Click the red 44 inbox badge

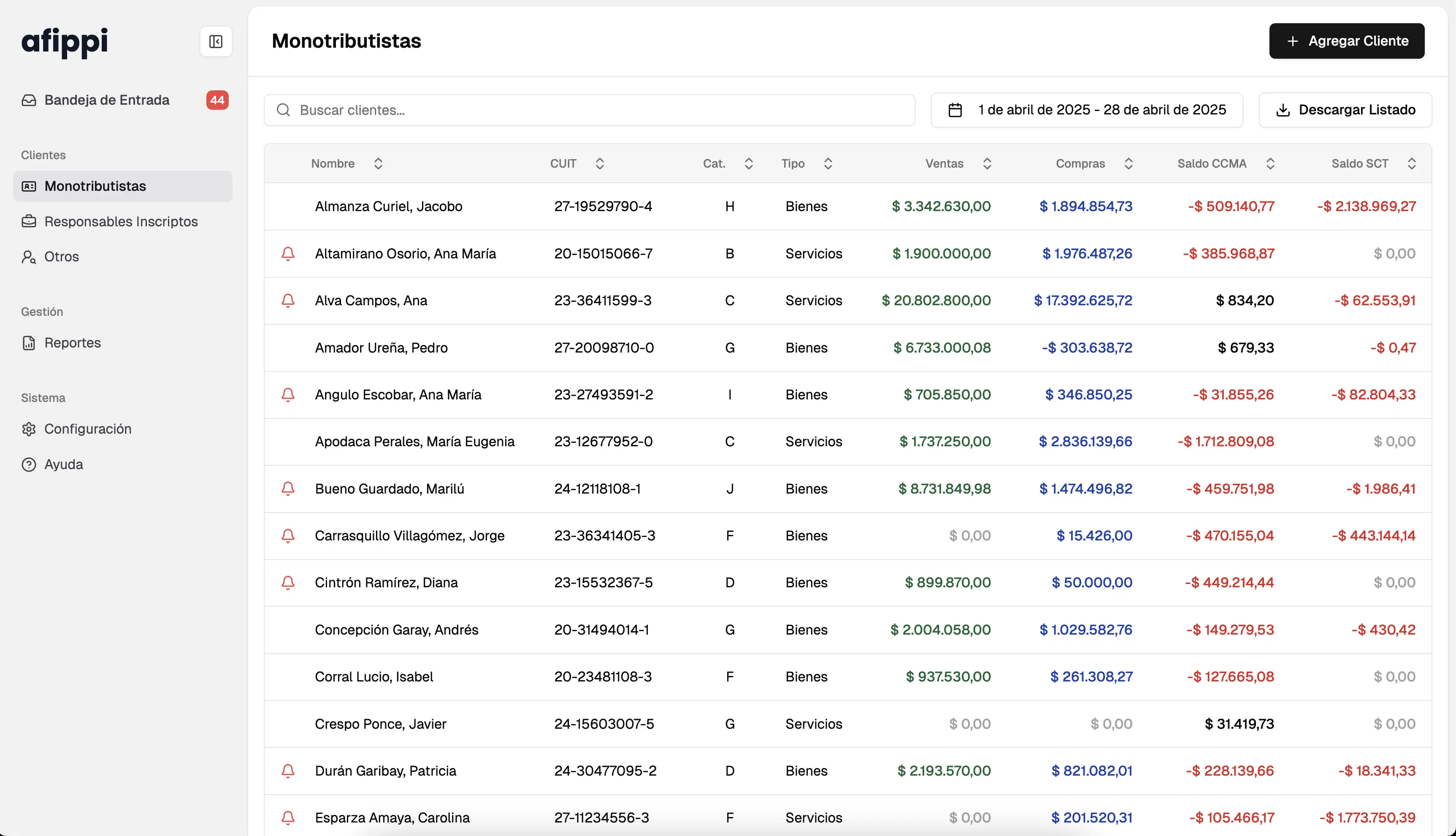click(217, 100)
